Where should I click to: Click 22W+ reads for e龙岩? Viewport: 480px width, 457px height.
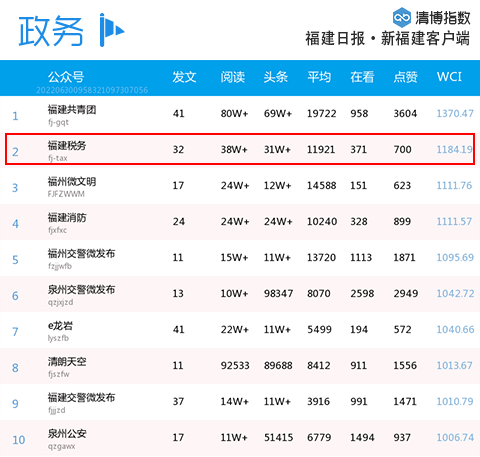pyautogui.click(x=234, y=330)
